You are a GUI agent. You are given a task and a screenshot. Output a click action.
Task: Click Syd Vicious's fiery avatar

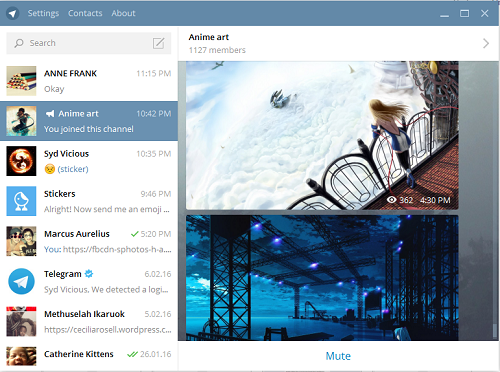coord(21,161)
